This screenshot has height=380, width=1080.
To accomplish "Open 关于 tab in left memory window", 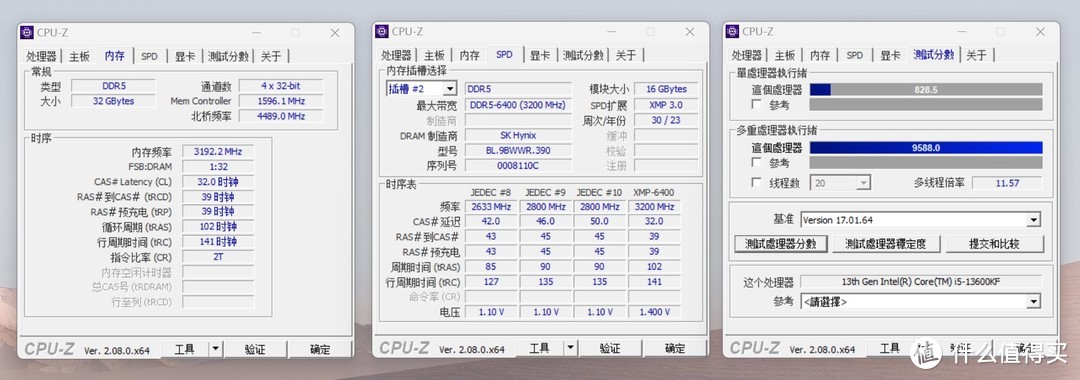I will coord(271,56).
